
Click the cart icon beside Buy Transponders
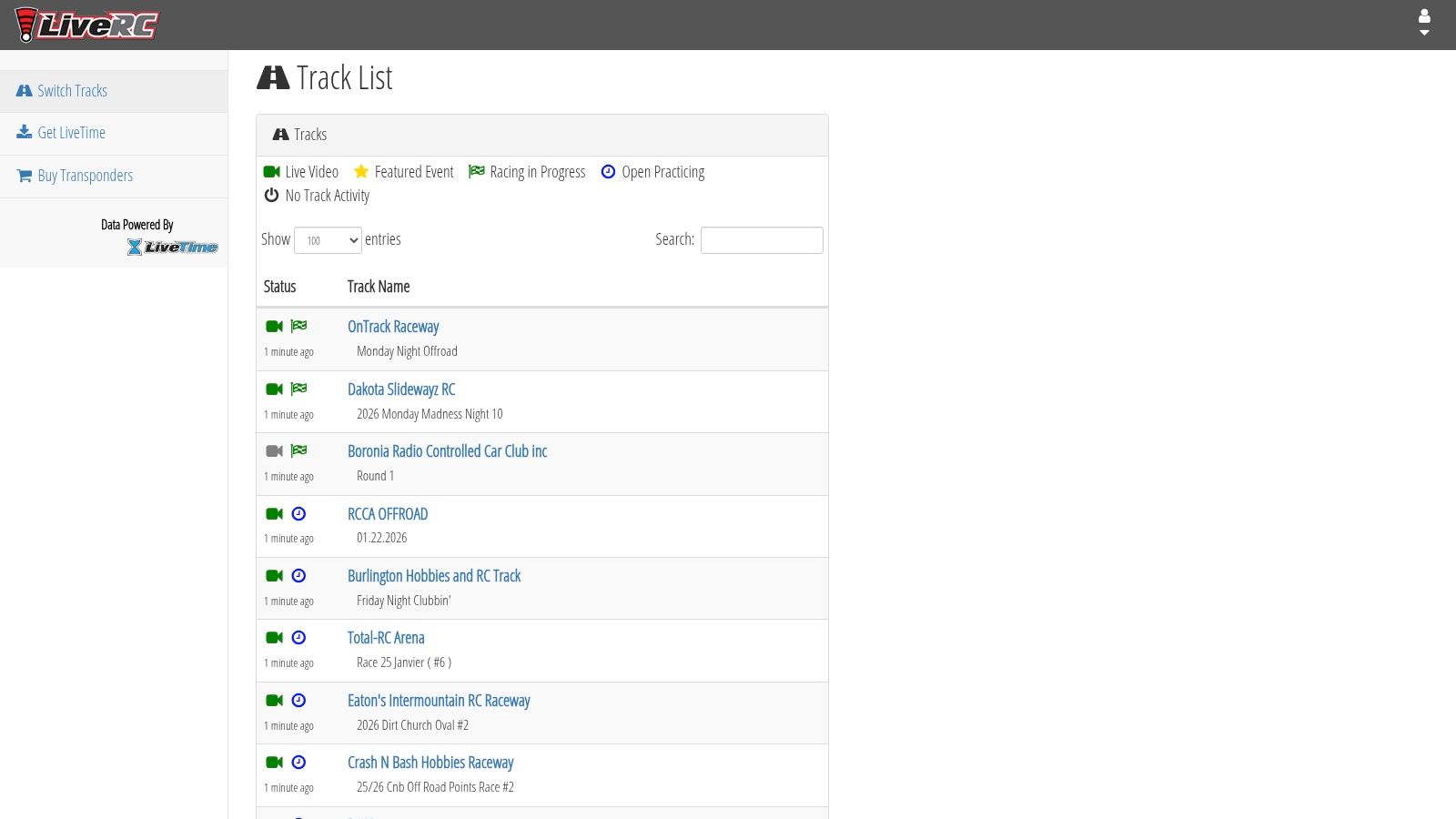[25, 176]
